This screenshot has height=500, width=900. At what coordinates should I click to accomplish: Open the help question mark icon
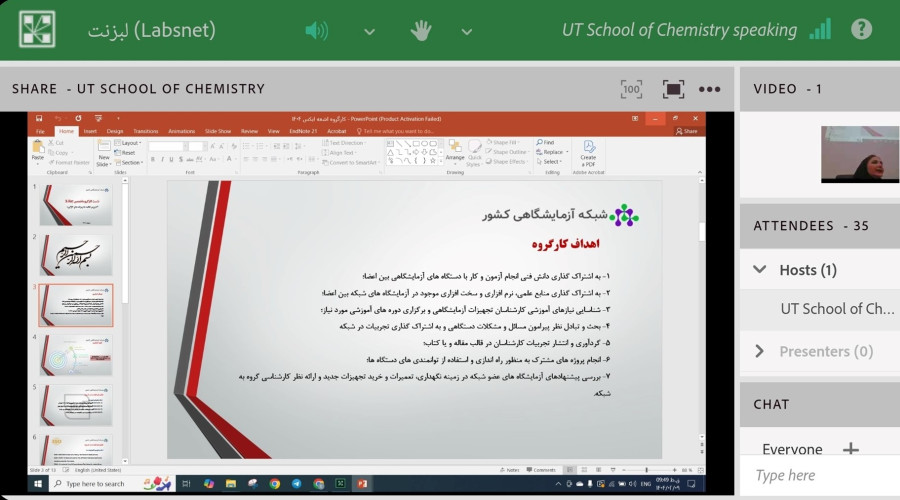[x=861, y=30]
